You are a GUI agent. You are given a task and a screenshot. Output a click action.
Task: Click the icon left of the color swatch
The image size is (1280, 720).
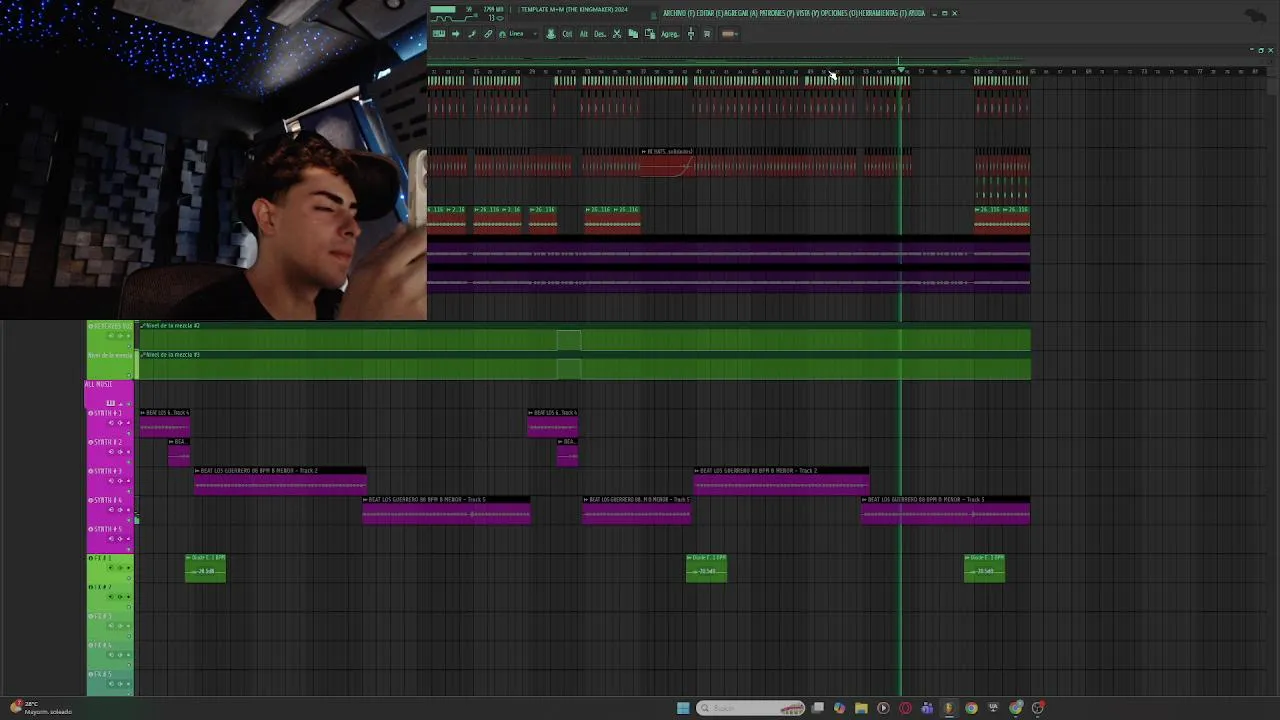click(x=706, y=33)
